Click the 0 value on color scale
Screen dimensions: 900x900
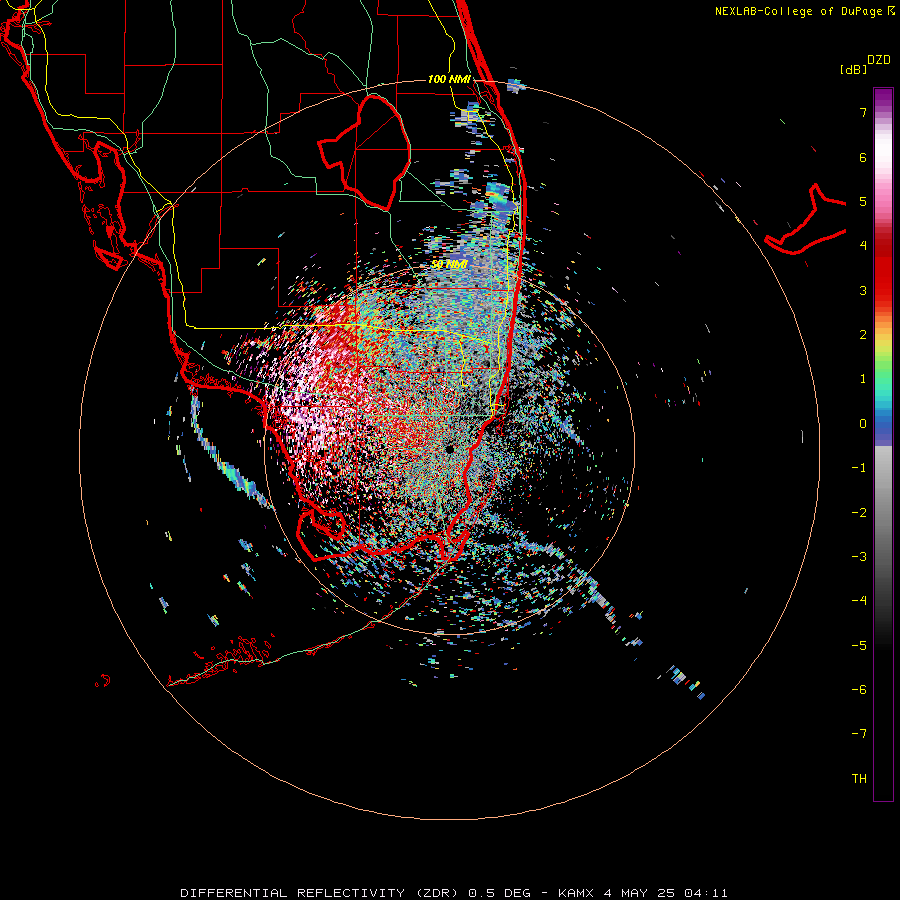pyautogui.click(x=863, y=424)
